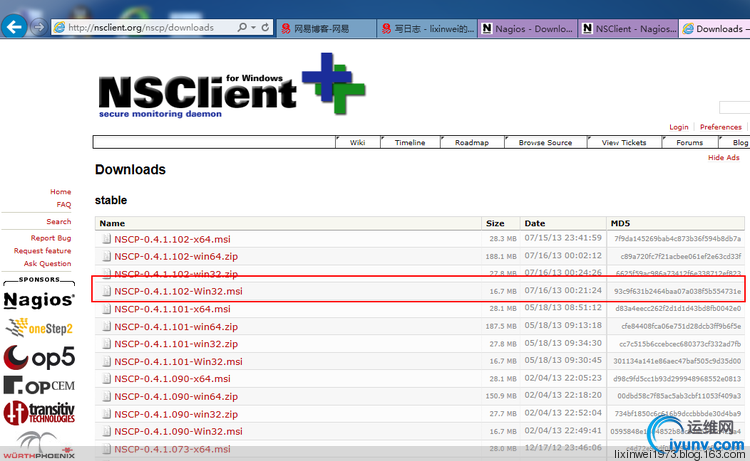Image resolution: width=750 pixels, height=461 pixels.
Task: Click file icon beside NSCP-0.4.1.102-win64.zip
Action: [107, 256]
